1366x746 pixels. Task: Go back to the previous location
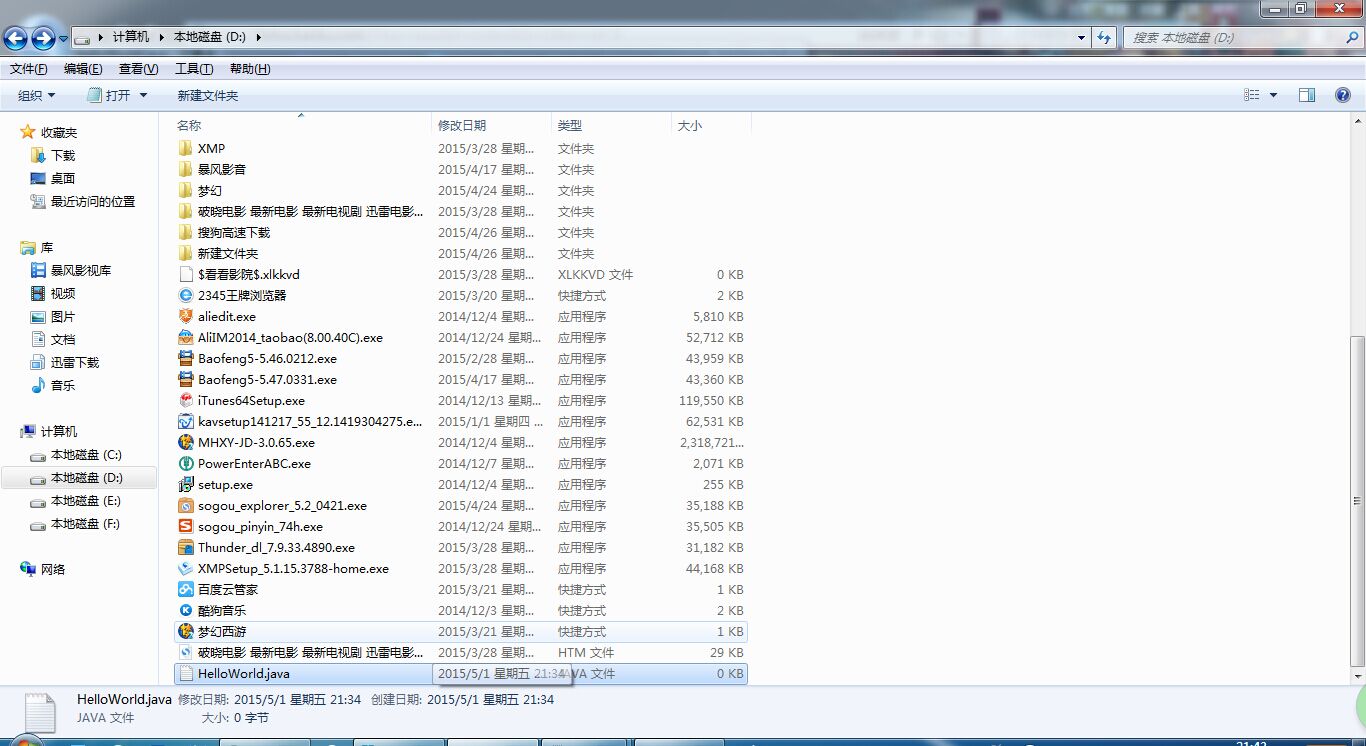(x=16, y=38)
